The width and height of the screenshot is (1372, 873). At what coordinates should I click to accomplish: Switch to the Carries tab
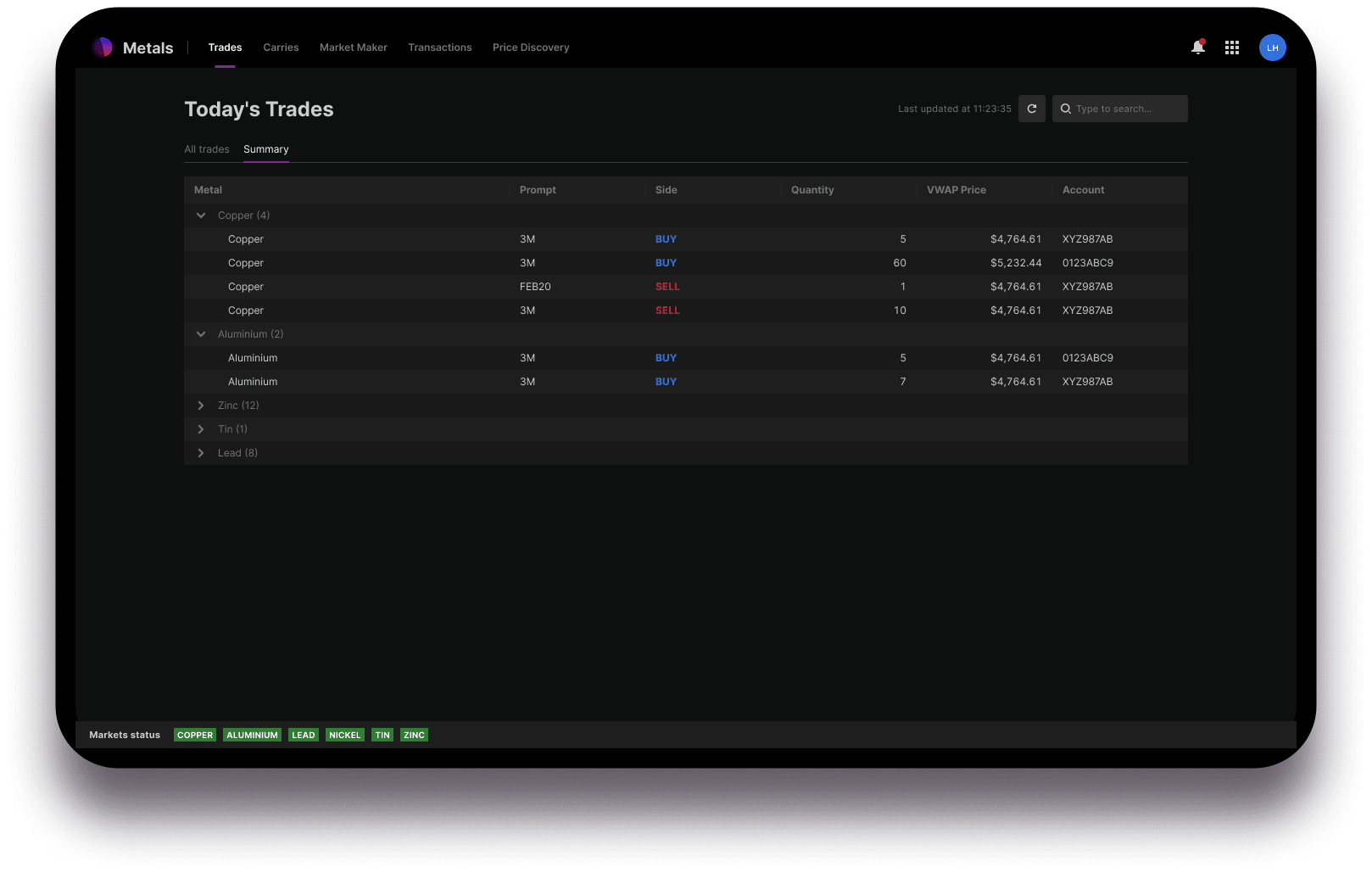pos(281,48)
